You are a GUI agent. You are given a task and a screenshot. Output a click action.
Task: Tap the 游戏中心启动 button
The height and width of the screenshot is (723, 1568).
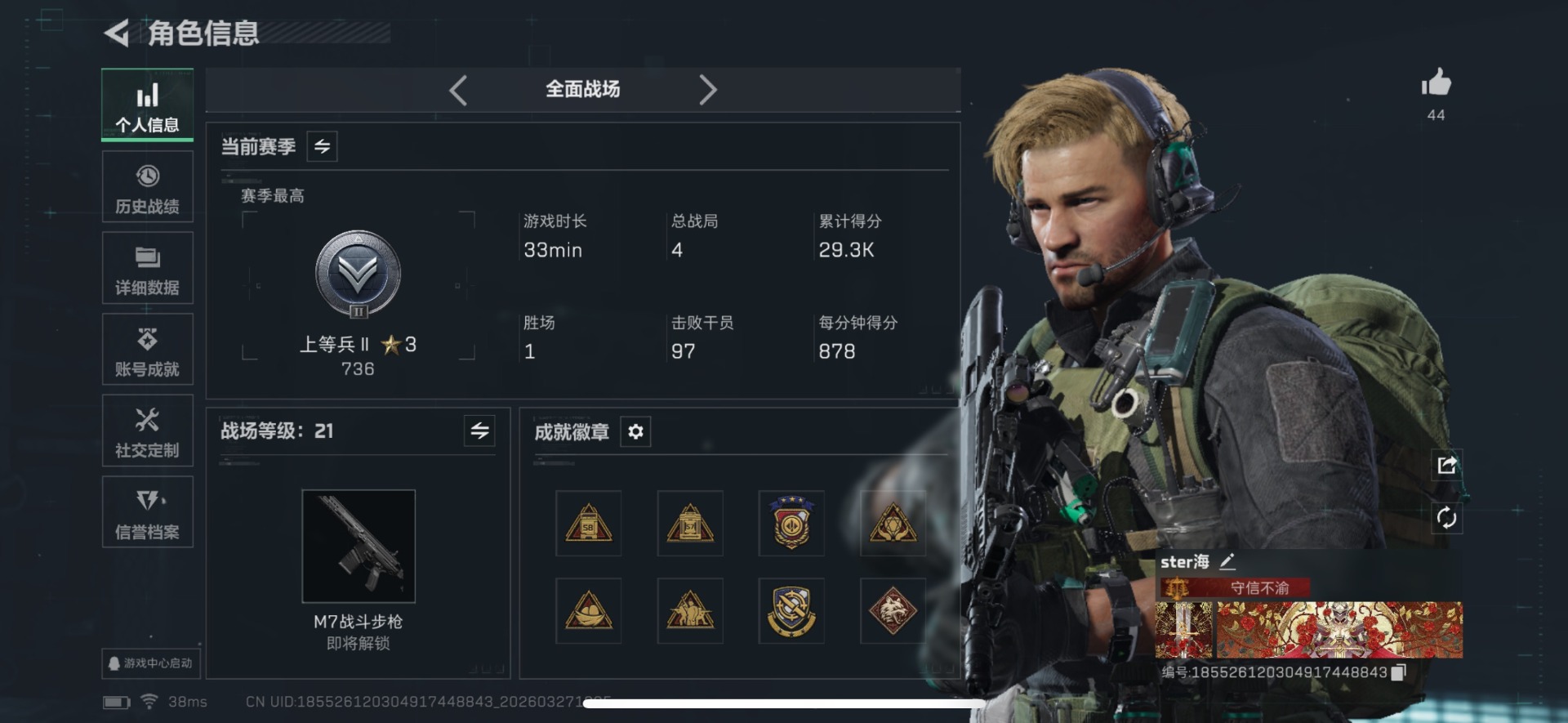[x=151, y=663]
